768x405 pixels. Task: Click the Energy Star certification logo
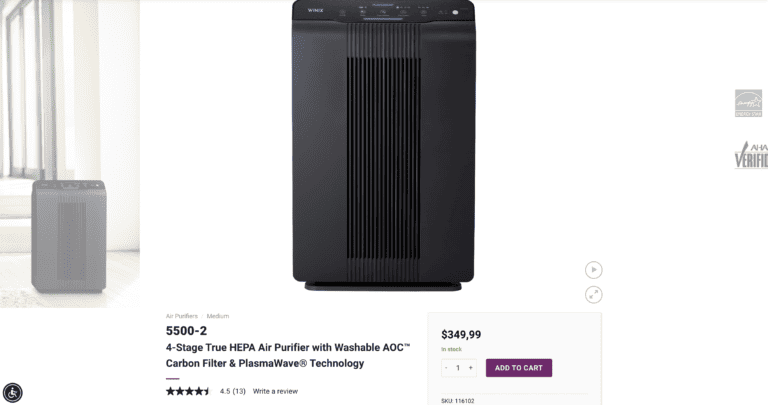pyautogui.click(x=748, y=103)
